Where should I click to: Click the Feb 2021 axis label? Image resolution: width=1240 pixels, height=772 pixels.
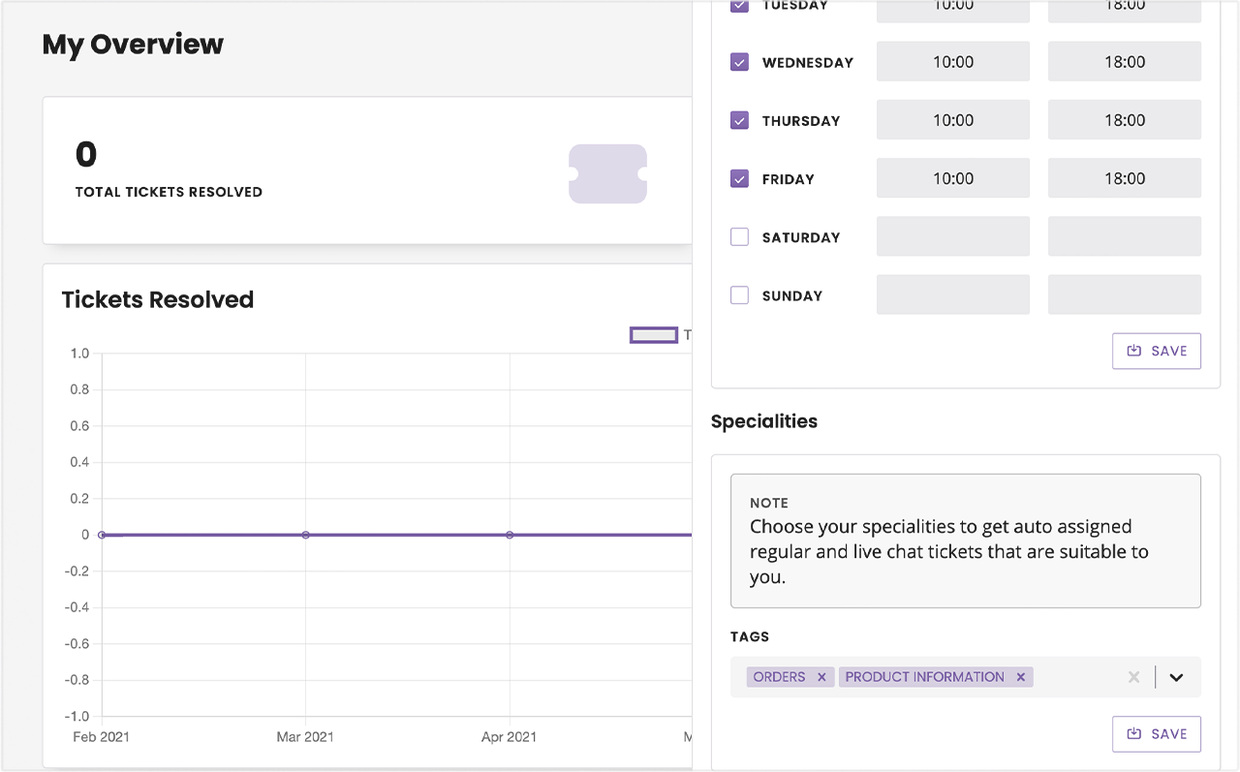[x=101, y=737]
